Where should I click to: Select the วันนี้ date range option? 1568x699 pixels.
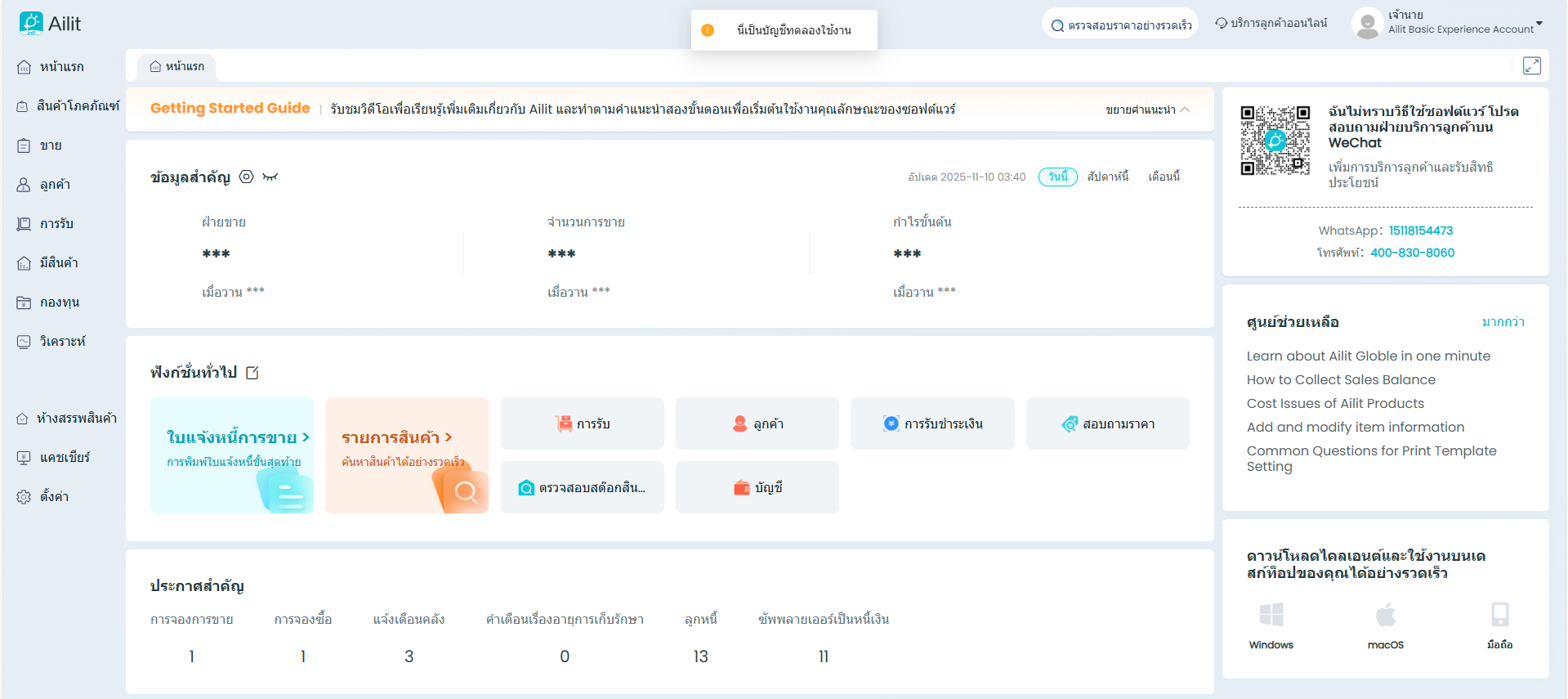(1057, 177)
